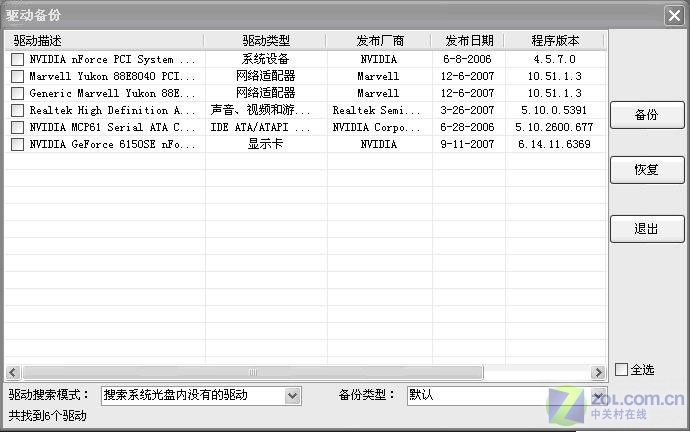Click the version cell 5.10.0.5391
The height and width of the screenshot is (432, 690).
[x=554, y=110]
